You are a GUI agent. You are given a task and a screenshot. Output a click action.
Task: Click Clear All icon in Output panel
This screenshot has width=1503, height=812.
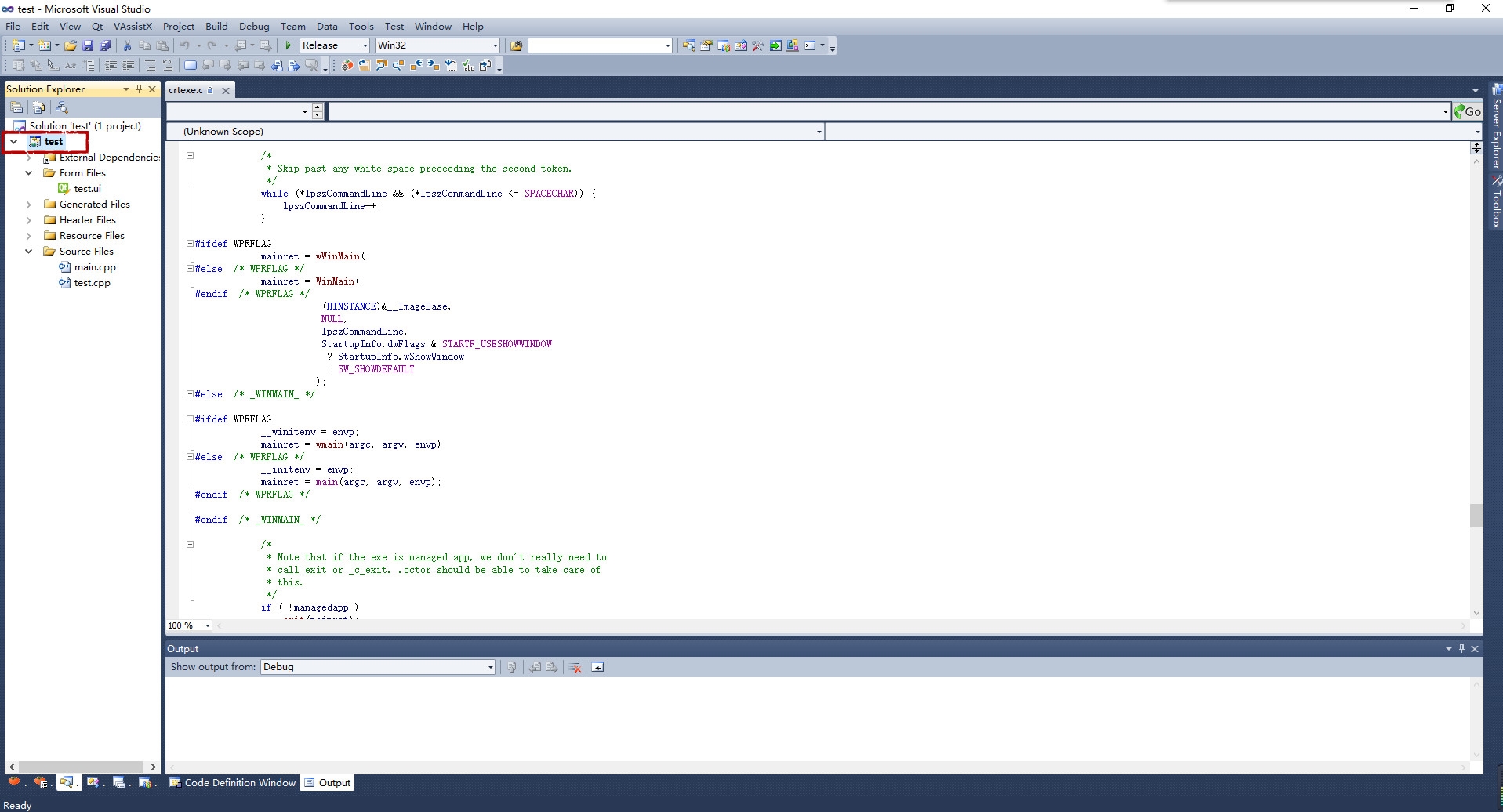575,667
